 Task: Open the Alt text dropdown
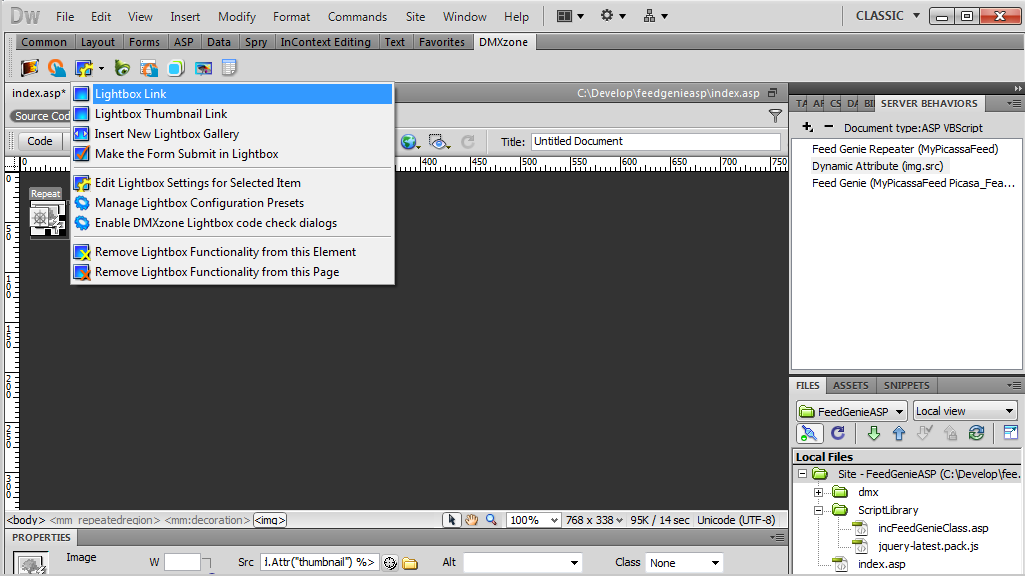522,563
